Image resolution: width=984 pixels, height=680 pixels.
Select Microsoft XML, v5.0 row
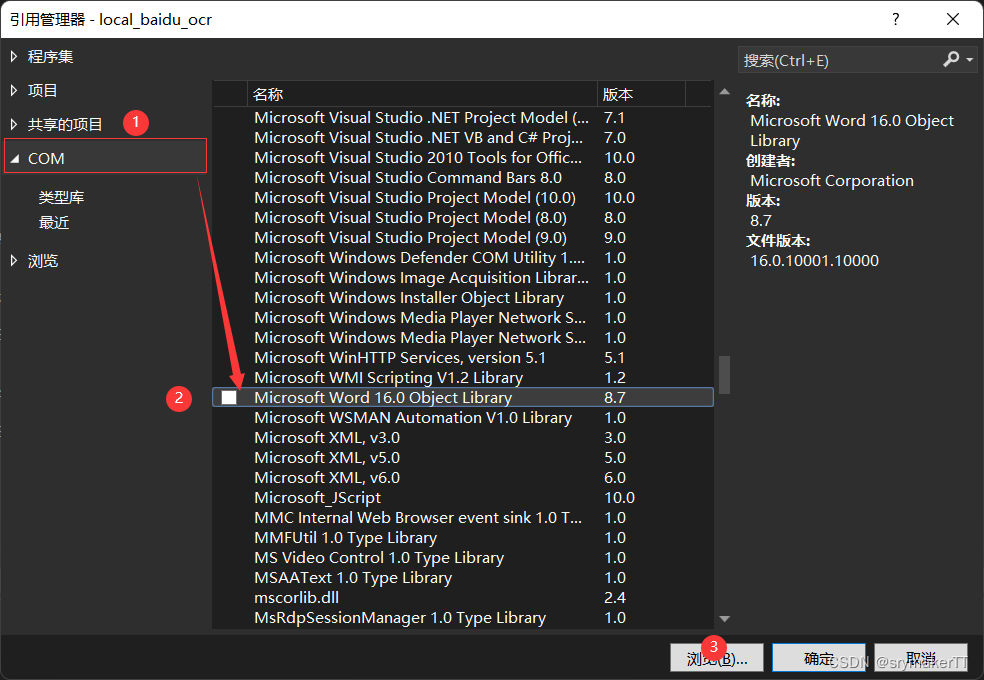pyautogui.click(x=463, y=458)
